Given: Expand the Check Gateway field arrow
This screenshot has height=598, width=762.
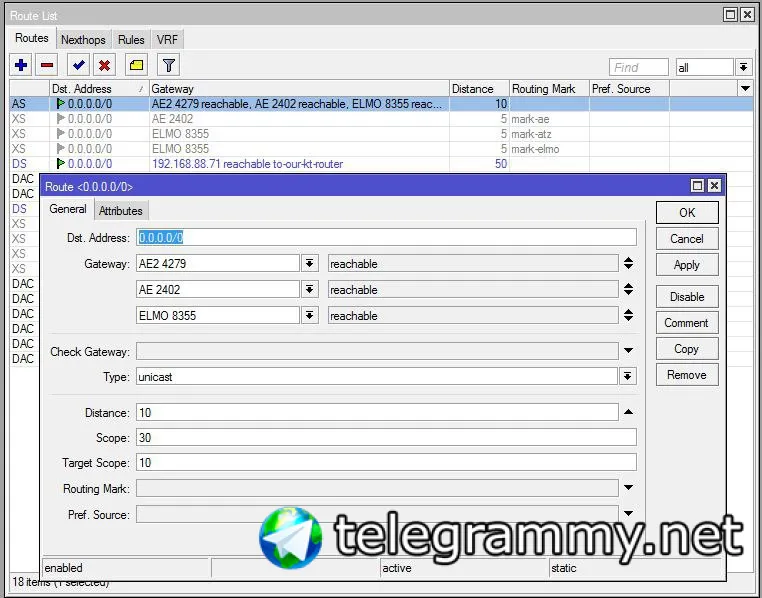Looking at the screenshot, I should point(628,351).
